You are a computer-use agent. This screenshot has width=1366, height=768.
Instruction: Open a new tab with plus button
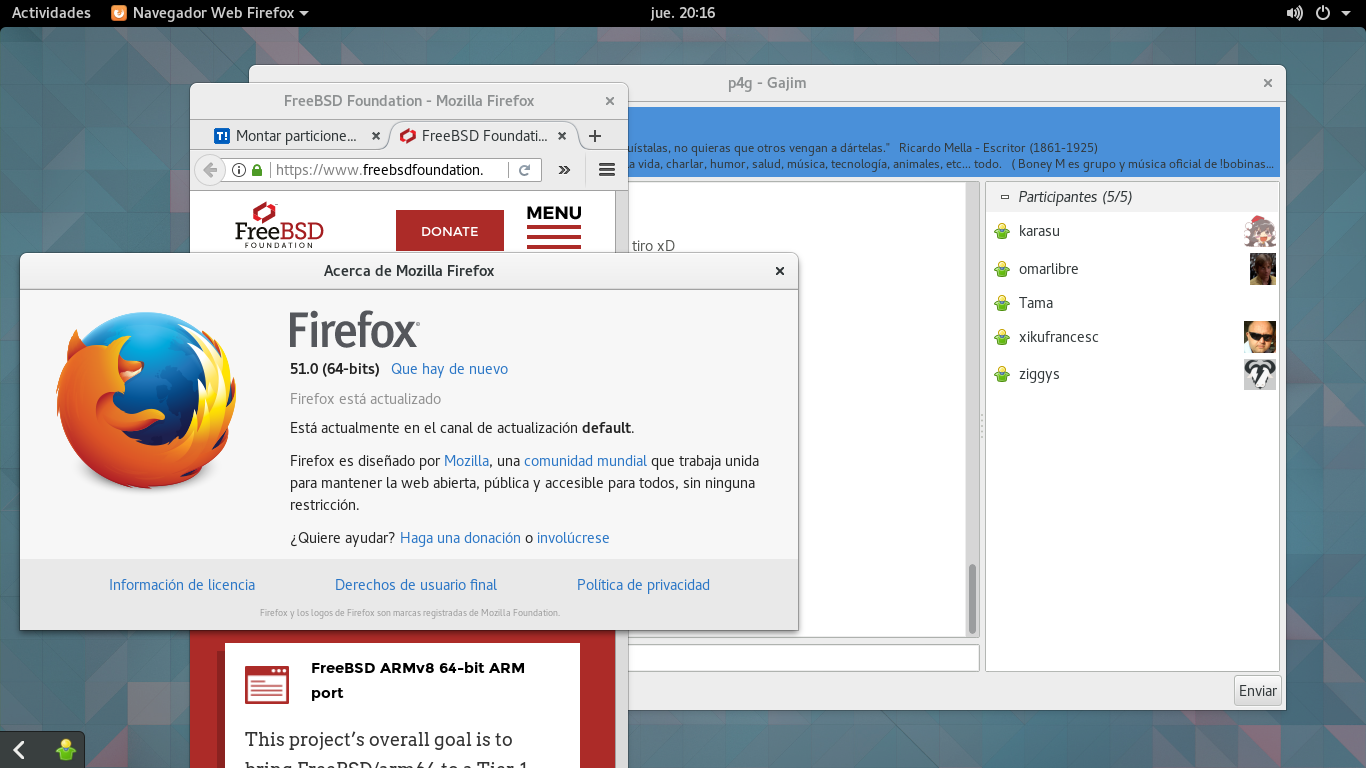[594, 136]
